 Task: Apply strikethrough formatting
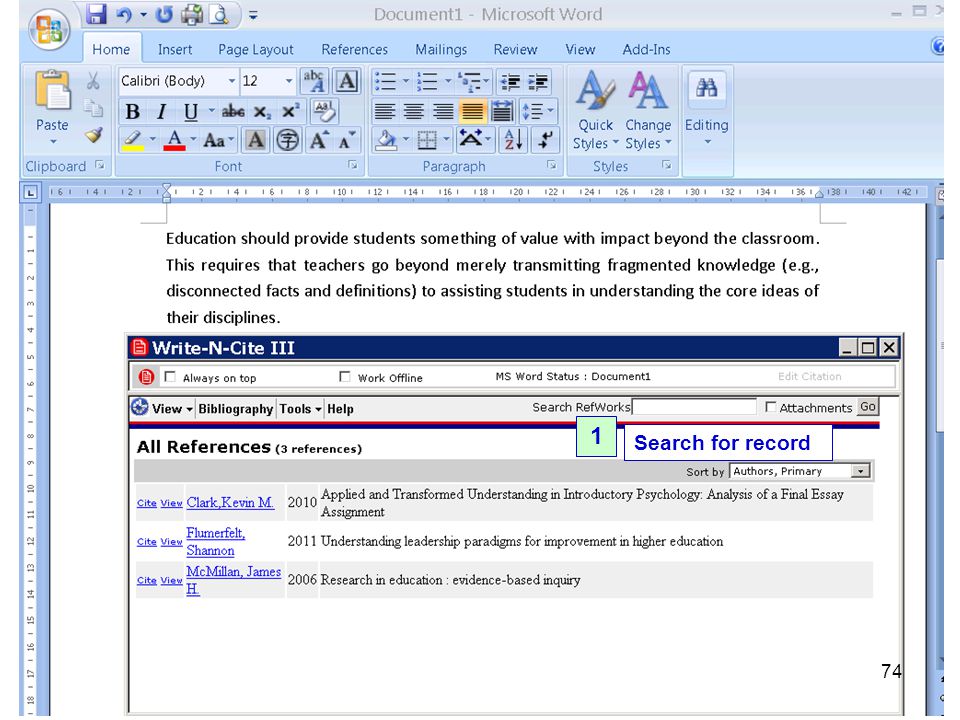233,111
